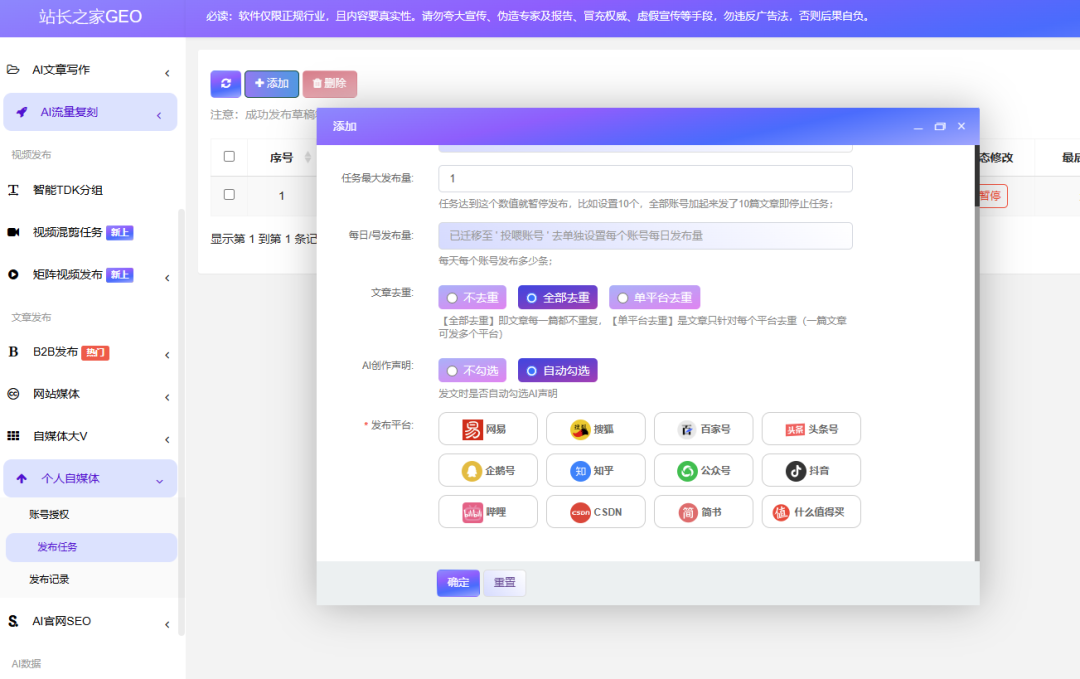
Task: Open AI文章写作 folder icon
Action: tap(13, 70)
